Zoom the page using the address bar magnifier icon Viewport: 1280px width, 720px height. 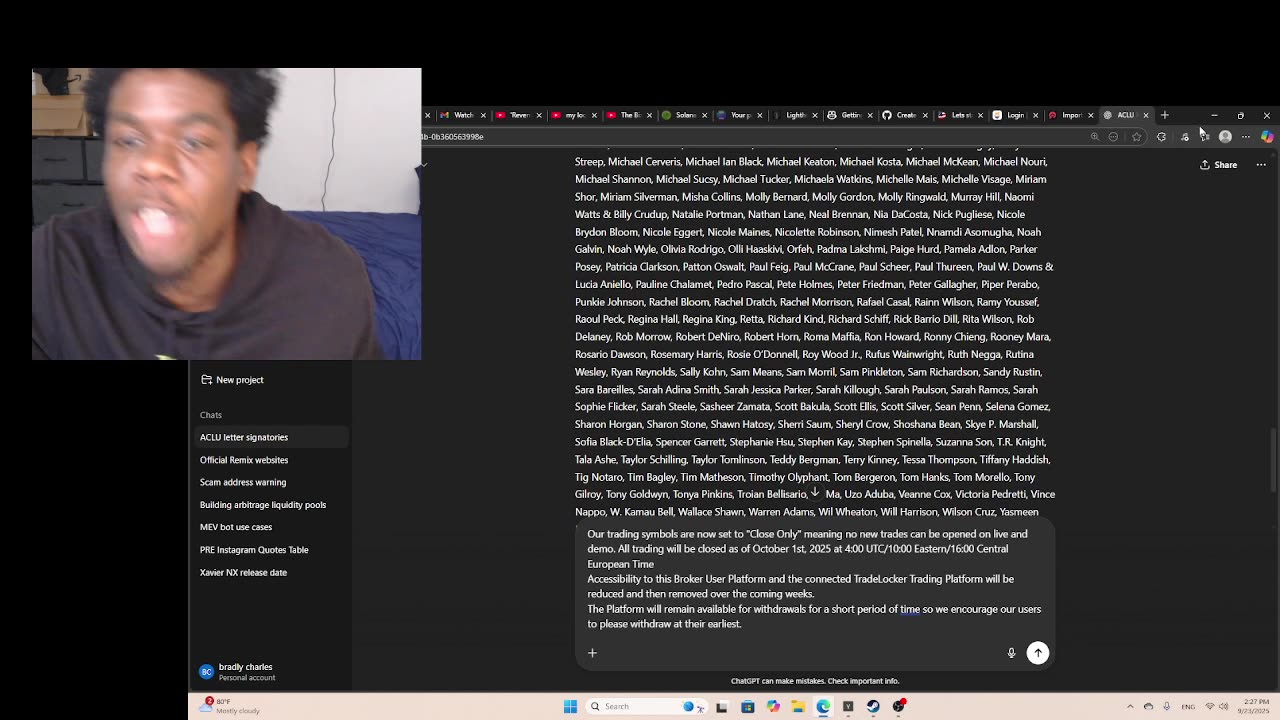tap(1095, 137)
